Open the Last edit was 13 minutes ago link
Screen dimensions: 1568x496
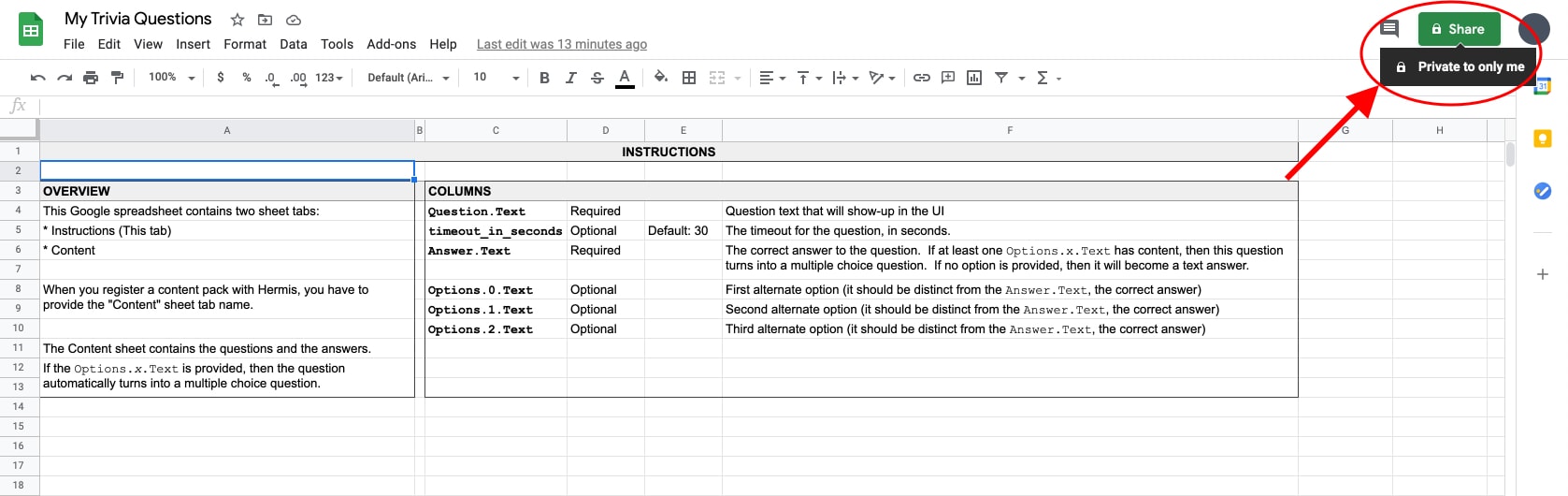562,44
